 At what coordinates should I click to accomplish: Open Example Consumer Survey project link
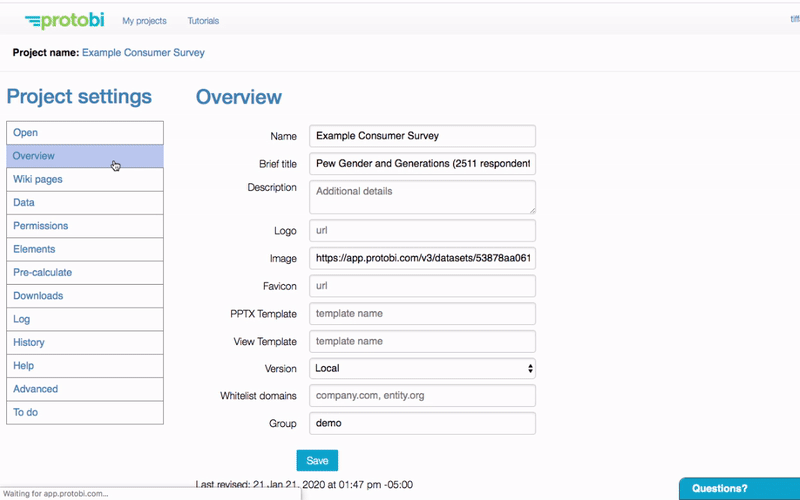click(x=143, y=52)
